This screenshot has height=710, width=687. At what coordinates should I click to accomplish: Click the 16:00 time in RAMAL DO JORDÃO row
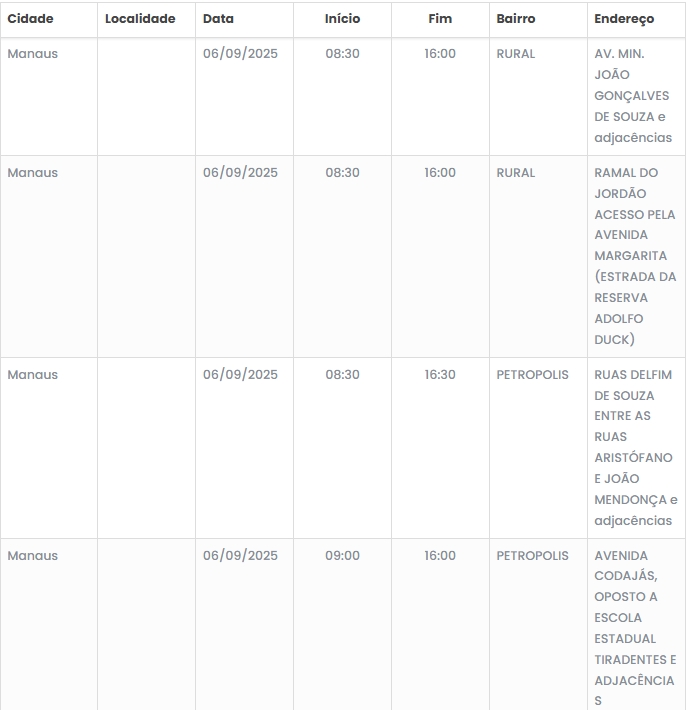pyautogui.click(x=440, y=173)
